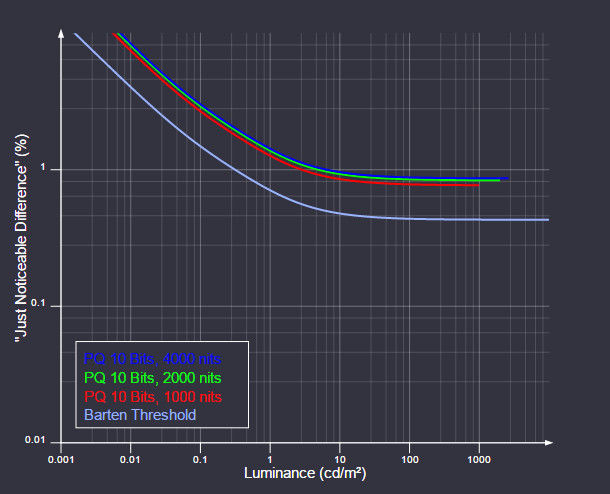Click the right end of the red 1000 nits curve

[x=477, y=185]
